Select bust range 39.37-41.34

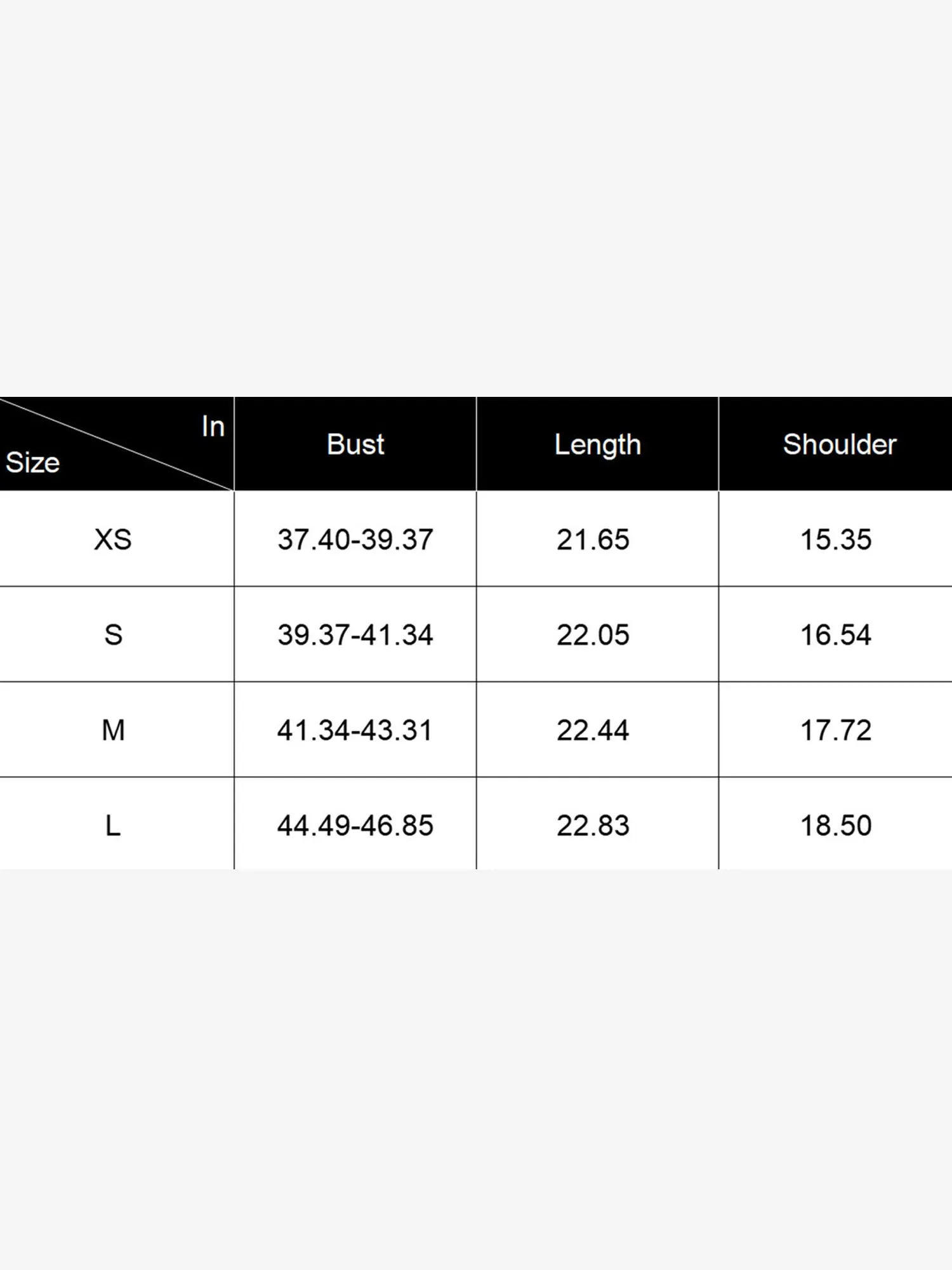pyautogui.click(x=355, y=635)
